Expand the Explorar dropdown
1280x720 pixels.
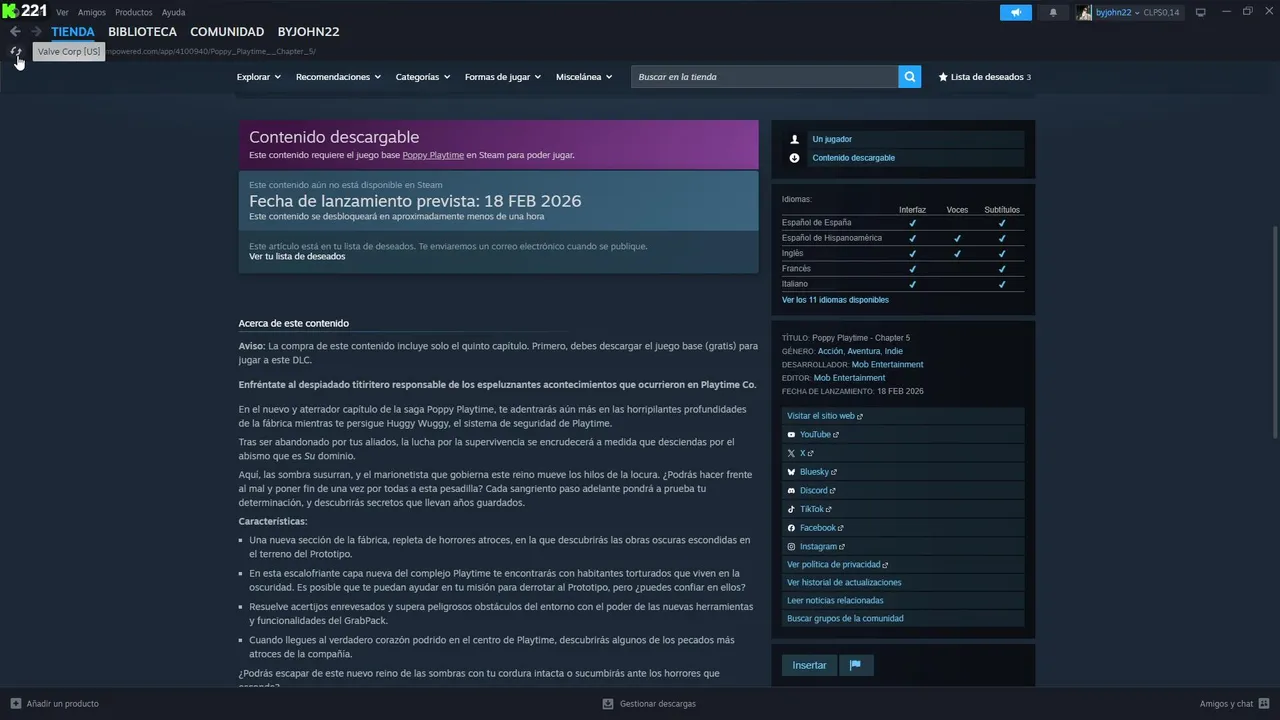258,77
